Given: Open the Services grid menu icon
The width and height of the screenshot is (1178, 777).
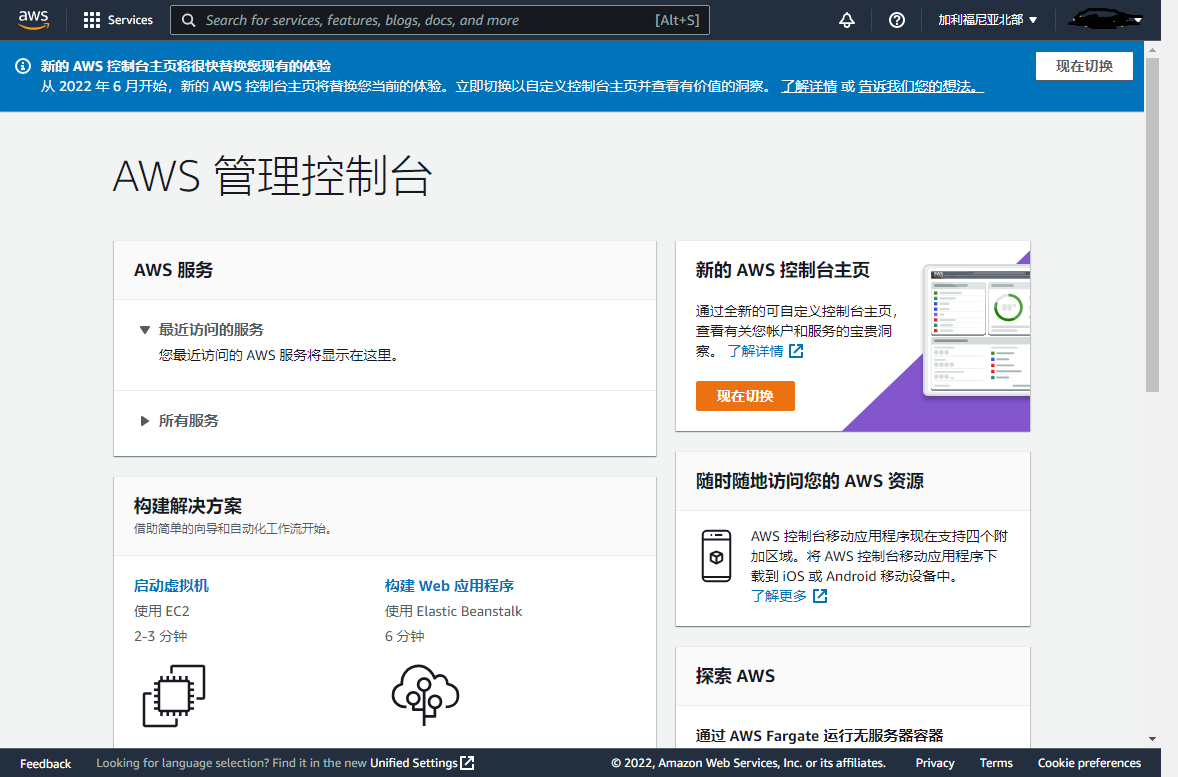Looking at the screenshot, I should [x=92, y=20].
